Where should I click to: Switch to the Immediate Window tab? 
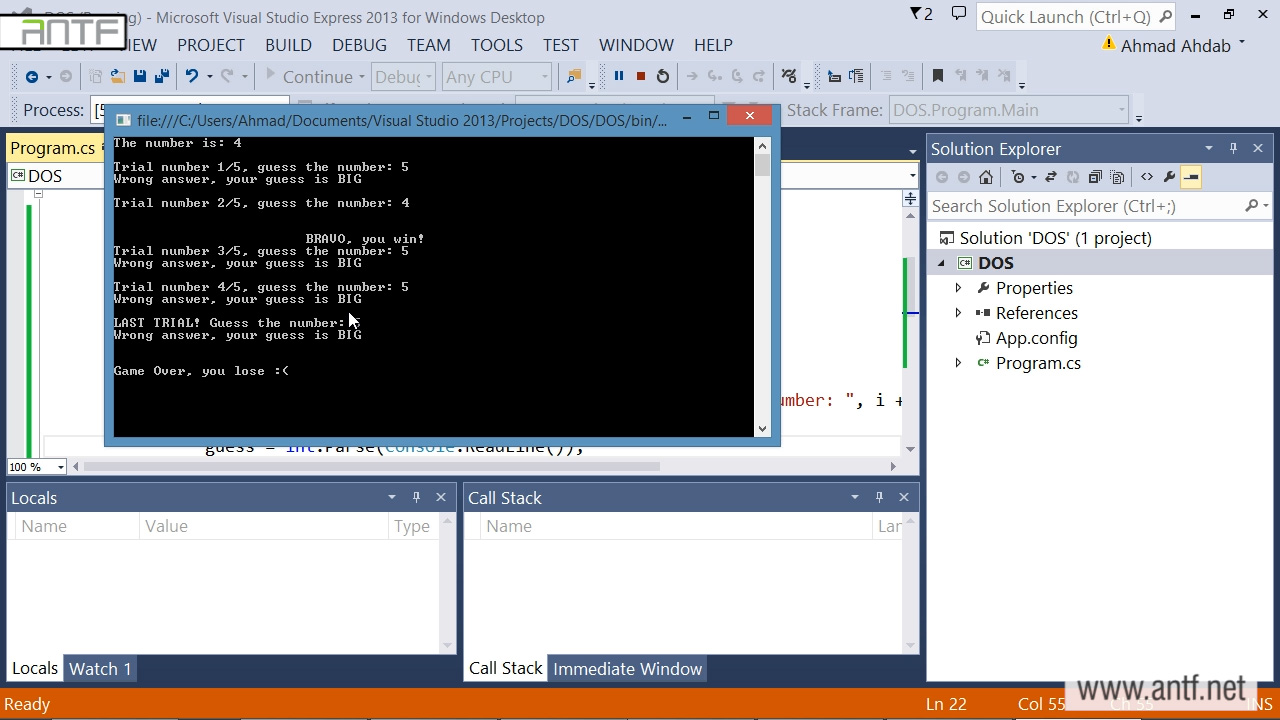coord(627,669)
